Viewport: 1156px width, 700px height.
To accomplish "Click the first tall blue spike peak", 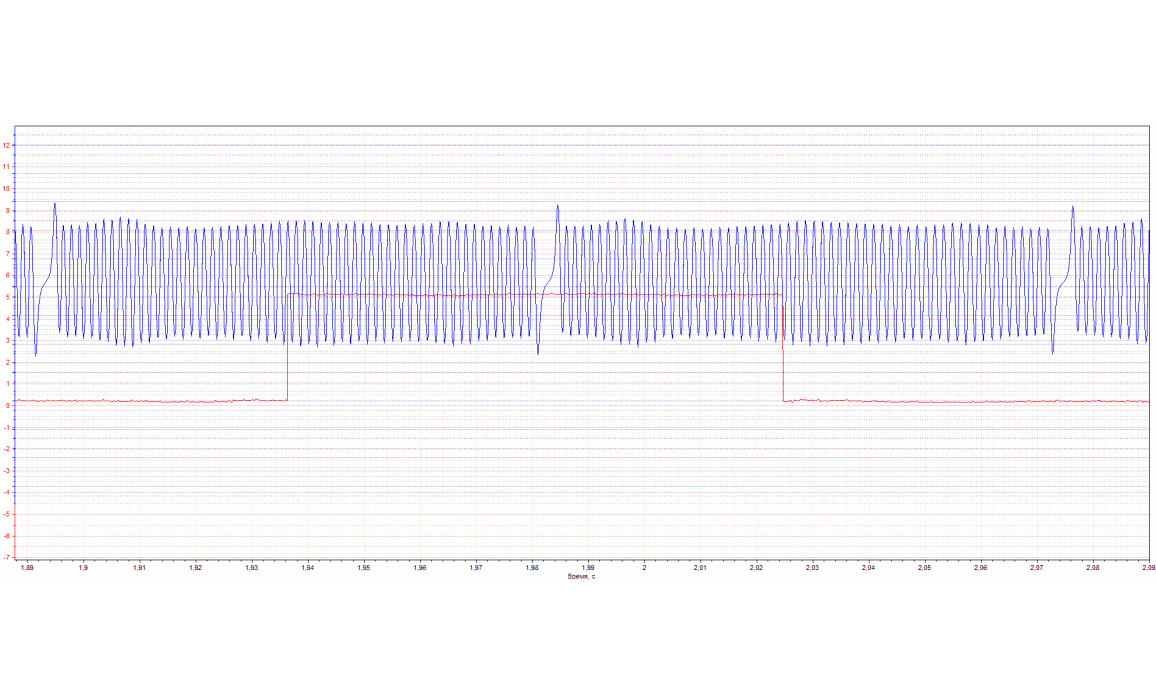I will click(x=54, y=204).
